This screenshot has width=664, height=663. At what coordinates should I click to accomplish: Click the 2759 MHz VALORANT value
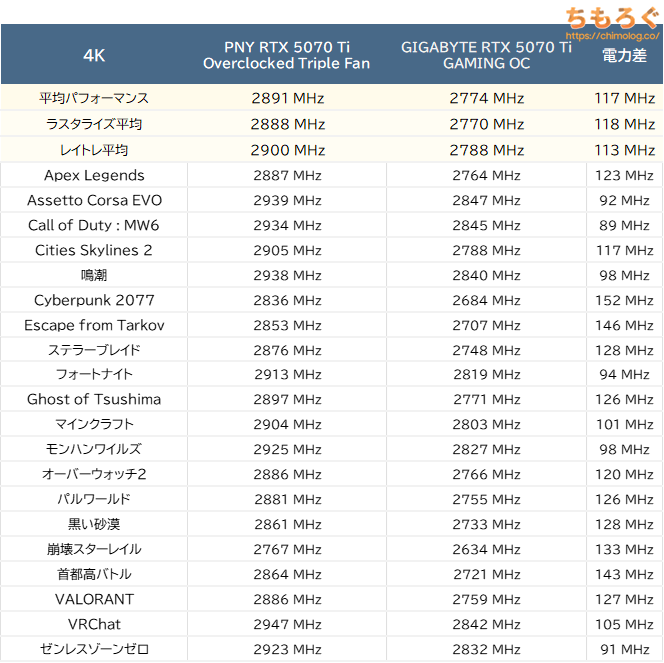pyautogui.click(x=486, y=599)
